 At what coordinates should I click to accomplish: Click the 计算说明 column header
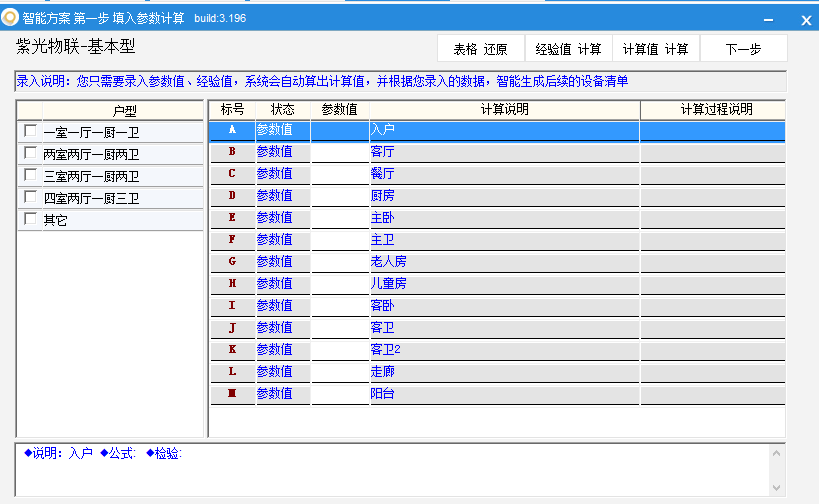504,109
